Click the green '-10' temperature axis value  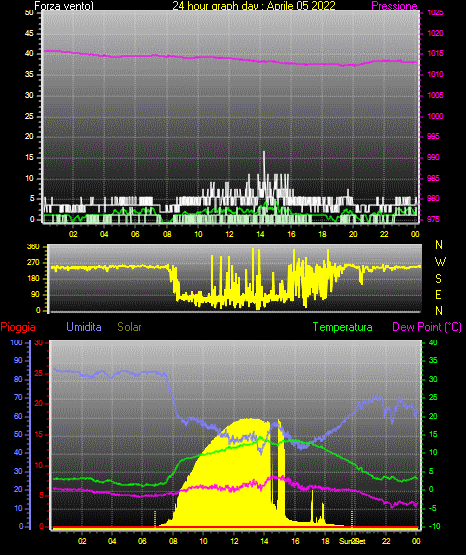[x=435, y=526]
